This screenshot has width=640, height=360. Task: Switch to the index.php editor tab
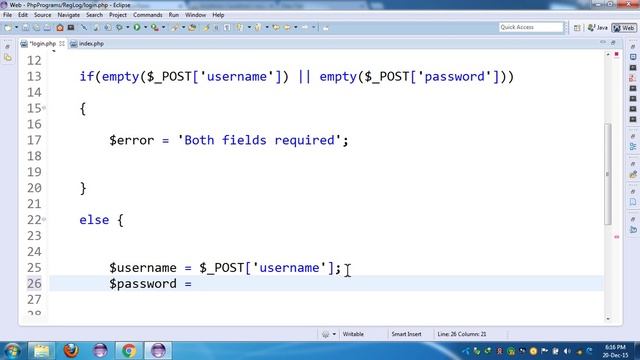87,44
